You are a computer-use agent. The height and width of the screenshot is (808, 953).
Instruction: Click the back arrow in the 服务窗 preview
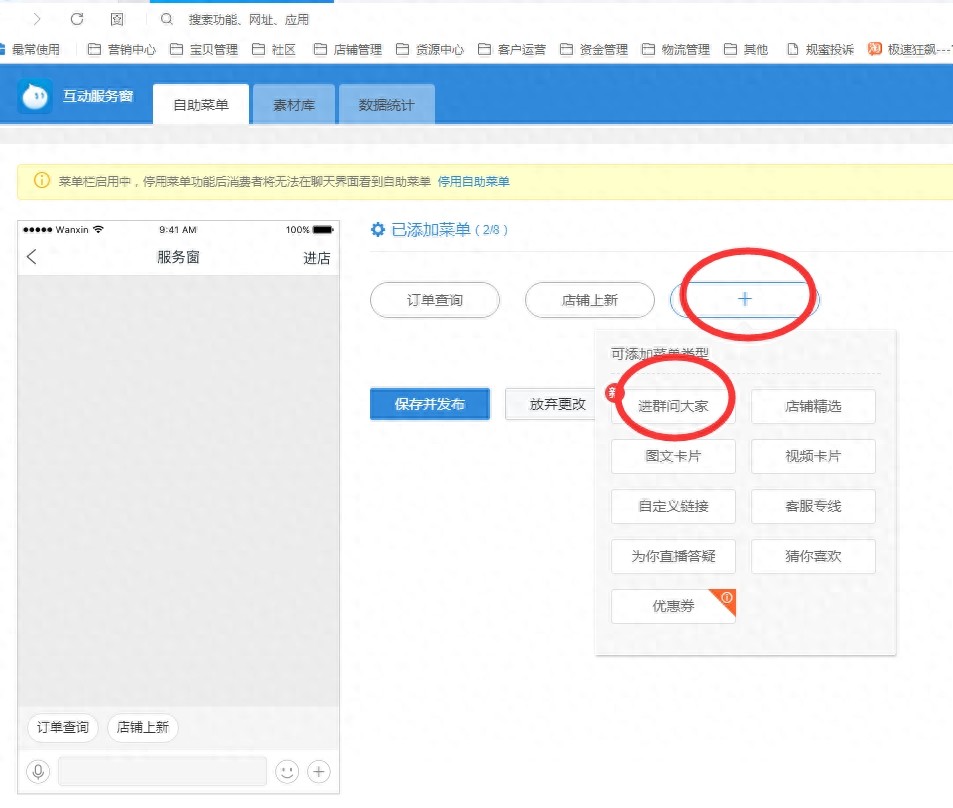click(x=30, y=256)
